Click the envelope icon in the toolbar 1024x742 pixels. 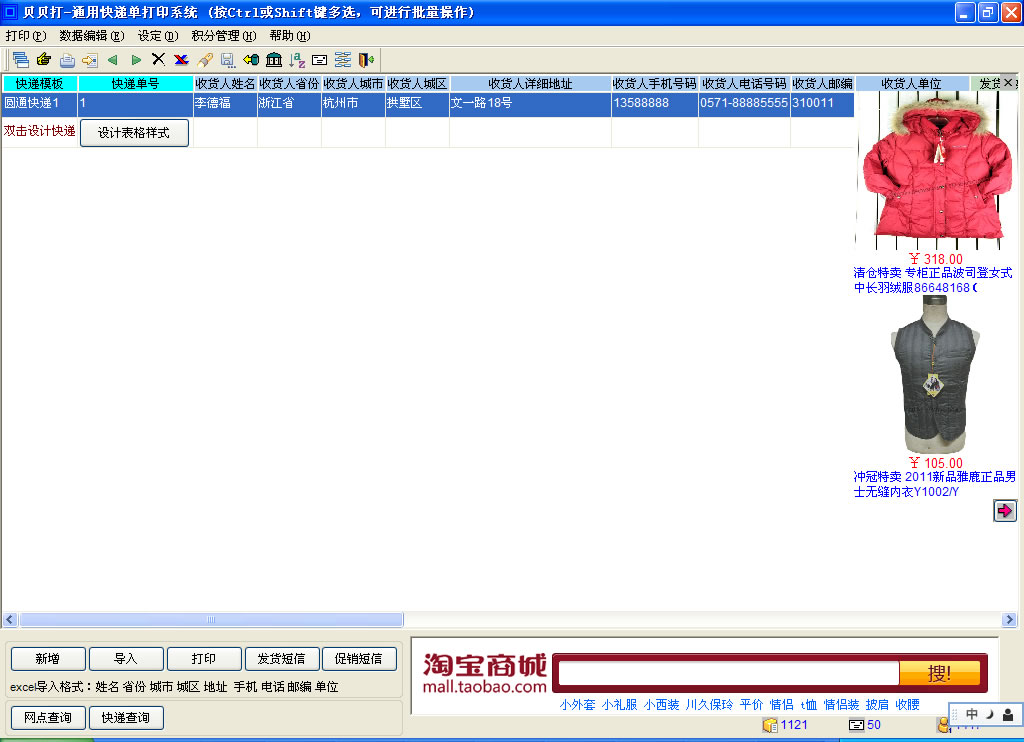320,59
